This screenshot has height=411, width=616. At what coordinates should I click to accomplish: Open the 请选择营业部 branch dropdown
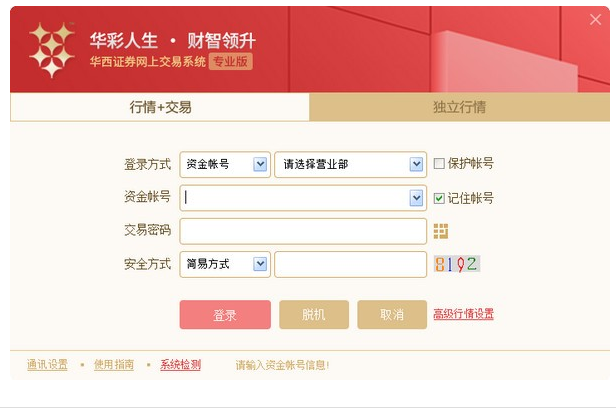[x=416, y=164]
